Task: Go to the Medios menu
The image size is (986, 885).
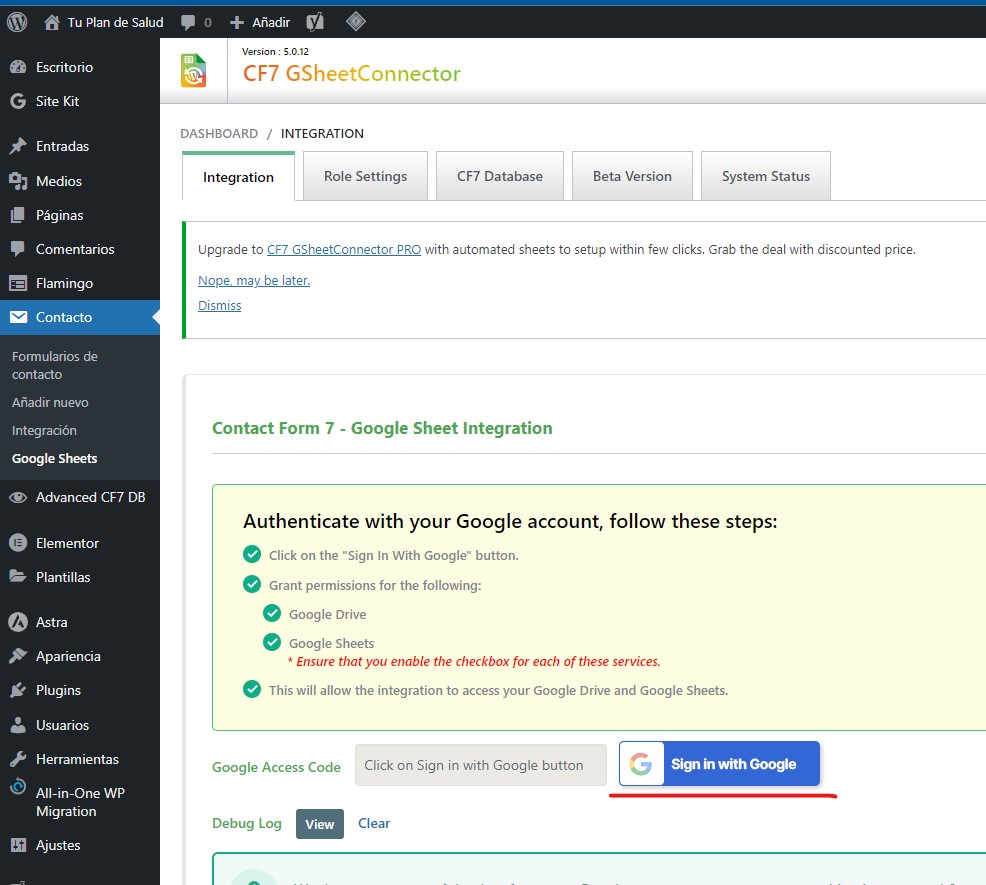Action: [x=58, y=181]
